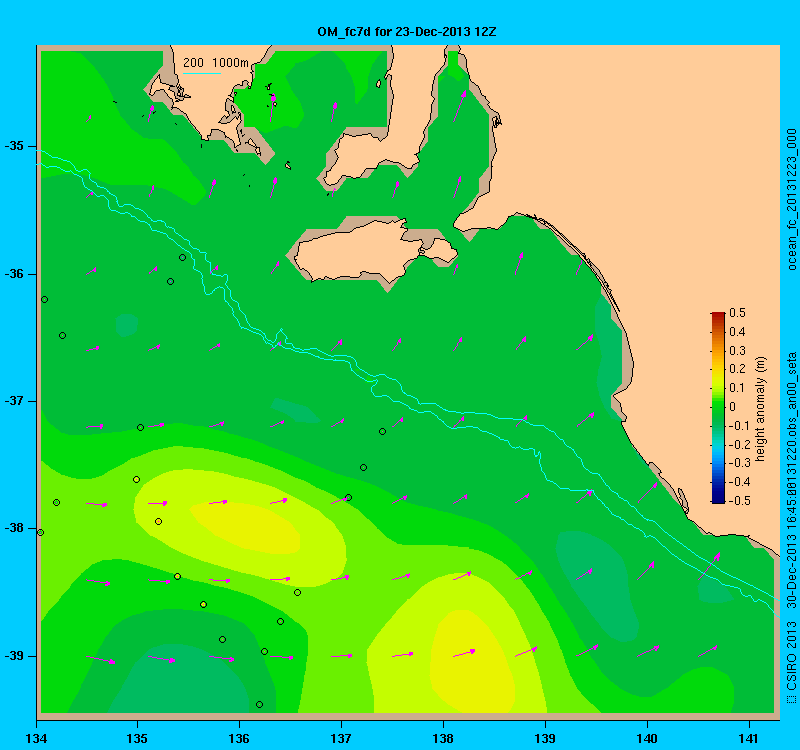Select the "200 1000m" isobath legend label
The width and height of the screenshot is (800, 750).
coord(216,63)
